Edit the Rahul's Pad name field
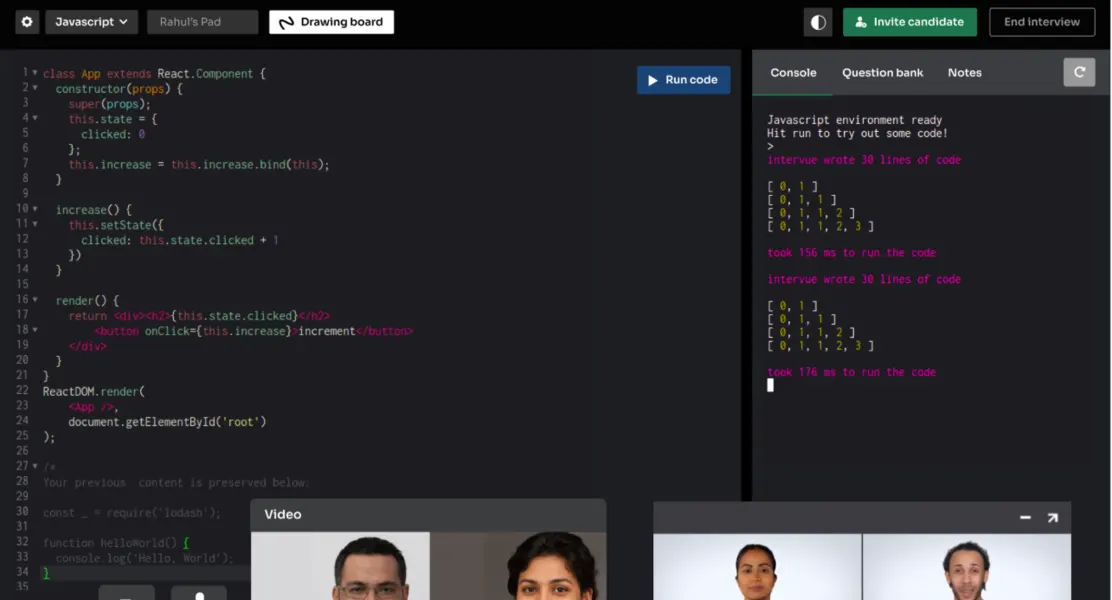The height and width of the screenshot is (600, 1112). (202, 22)
